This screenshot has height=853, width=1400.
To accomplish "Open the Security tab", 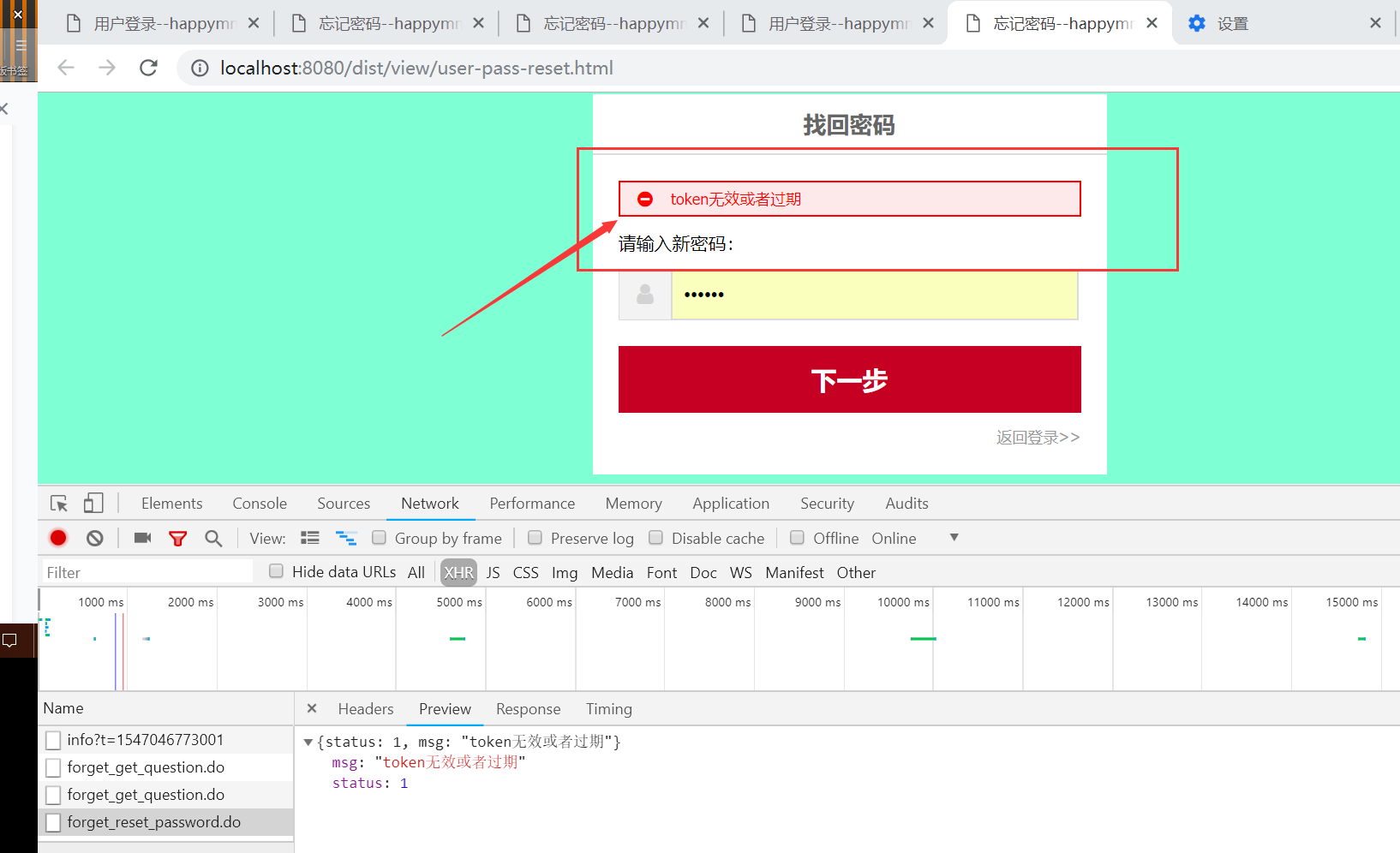I will point(827,504).
